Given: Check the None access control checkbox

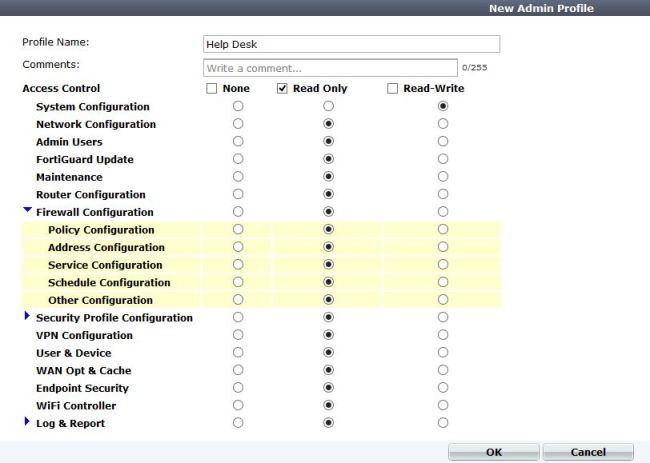Looking at the screenshot, I should [x=211, y=88].
